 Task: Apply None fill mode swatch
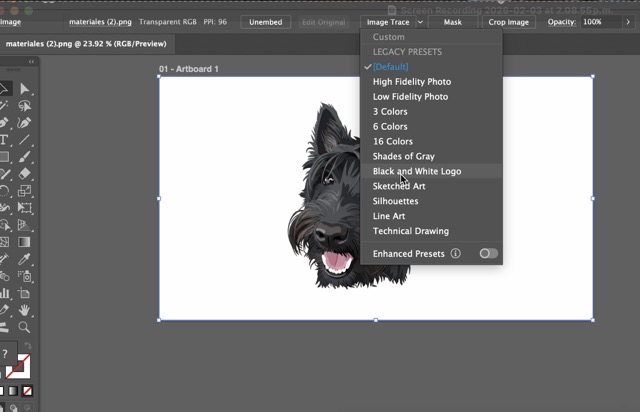tap(27, 391)
